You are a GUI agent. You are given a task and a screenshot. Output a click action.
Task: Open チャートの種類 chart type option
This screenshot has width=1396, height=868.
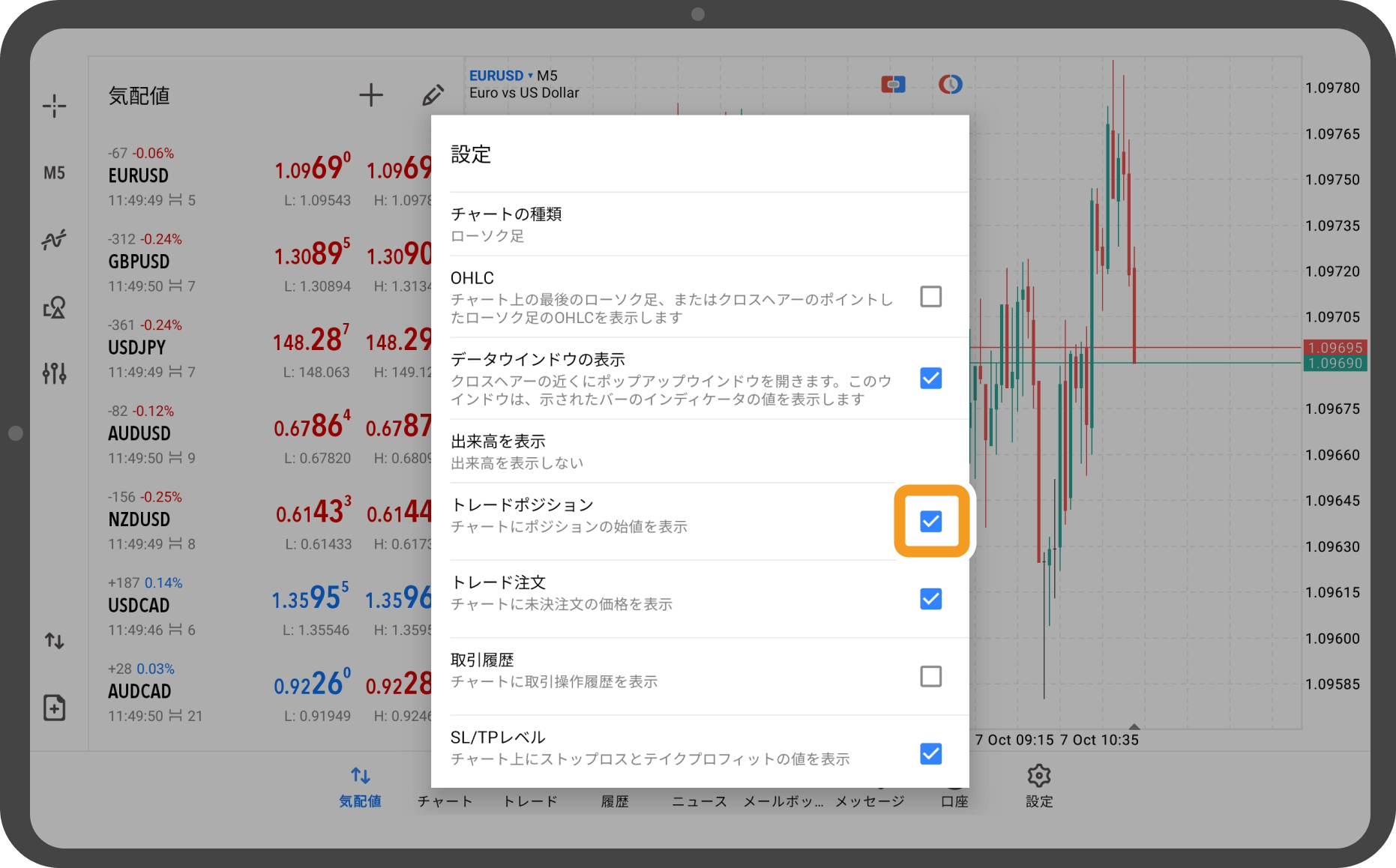coord(700,224)
